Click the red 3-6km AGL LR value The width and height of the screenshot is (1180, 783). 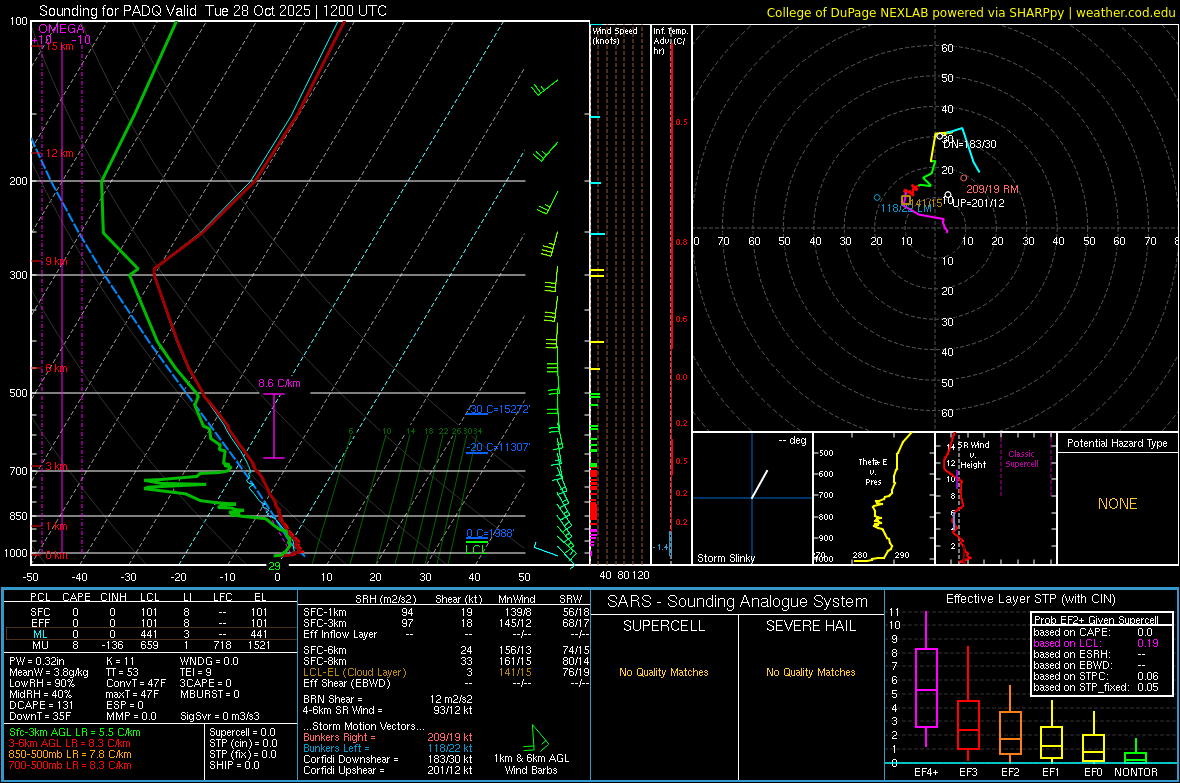point(70,743)
